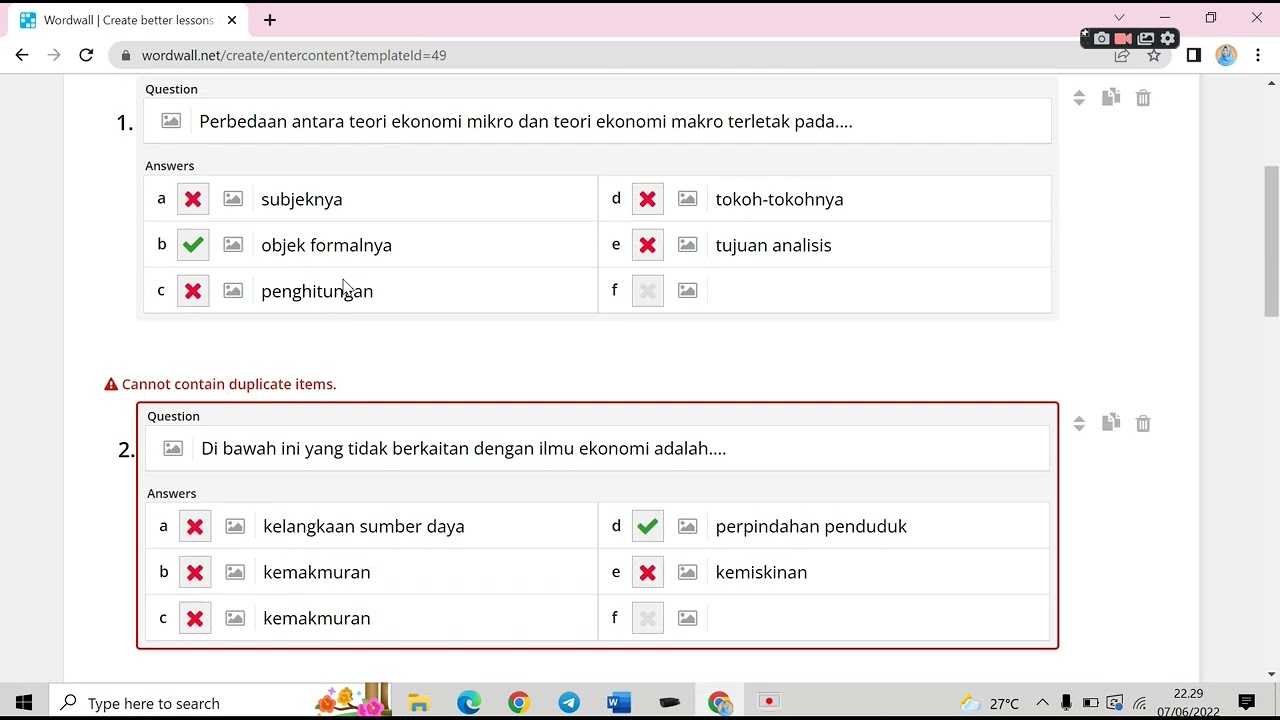
Task: Toggle correctness of 'tokoh-tokohnya'
Action: click(647, 199)
